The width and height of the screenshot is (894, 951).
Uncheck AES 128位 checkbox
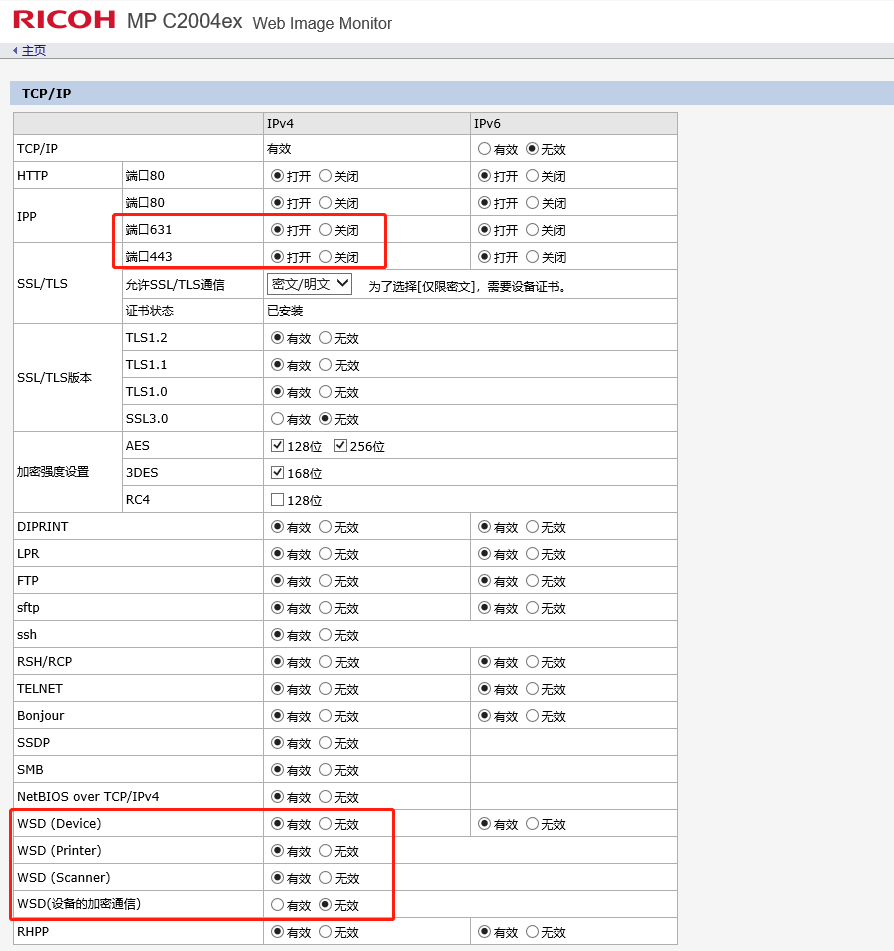click(278, 446)
